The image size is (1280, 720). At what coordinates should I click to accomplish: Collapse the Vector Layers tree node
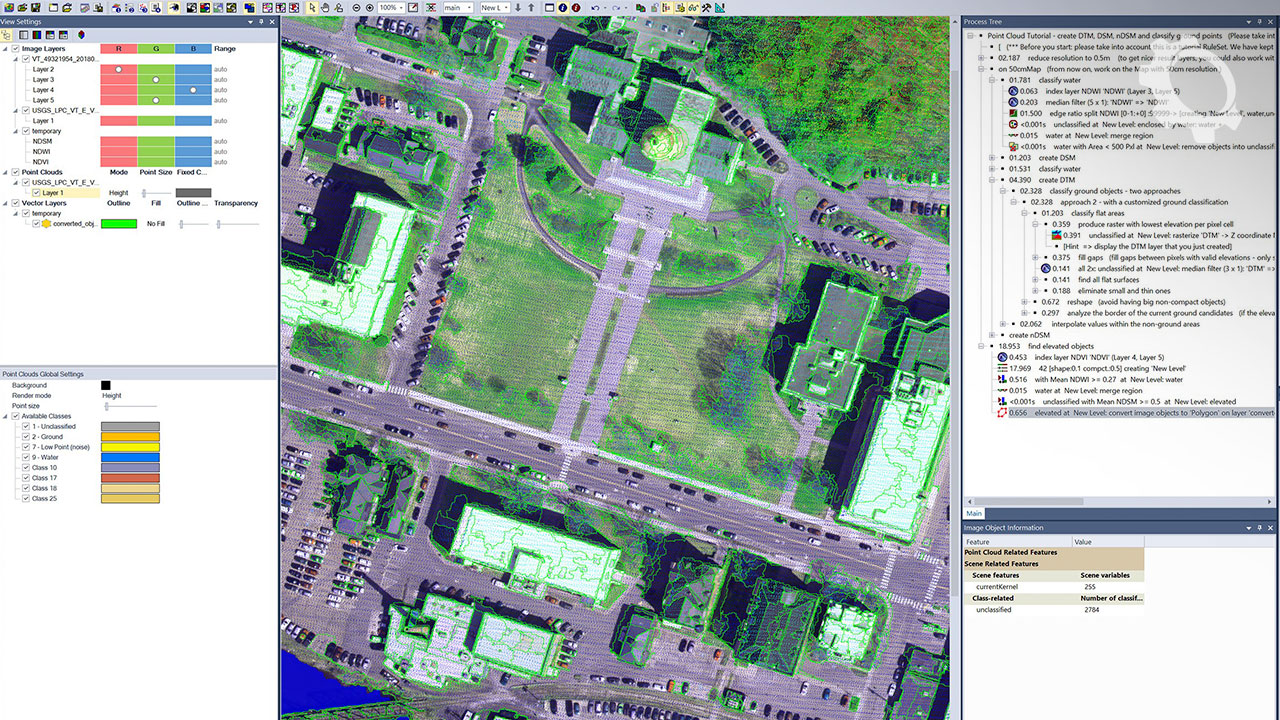pyautogui.click(x=6, y=203)
